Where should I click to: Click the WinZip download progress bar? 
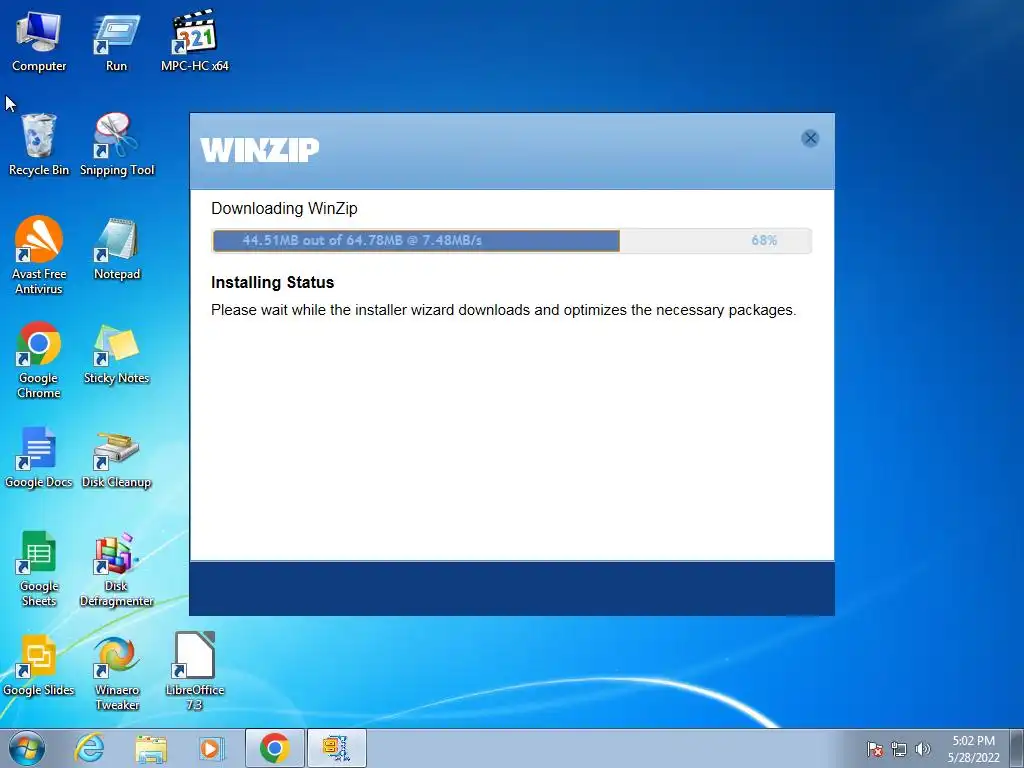pos(511,240)
